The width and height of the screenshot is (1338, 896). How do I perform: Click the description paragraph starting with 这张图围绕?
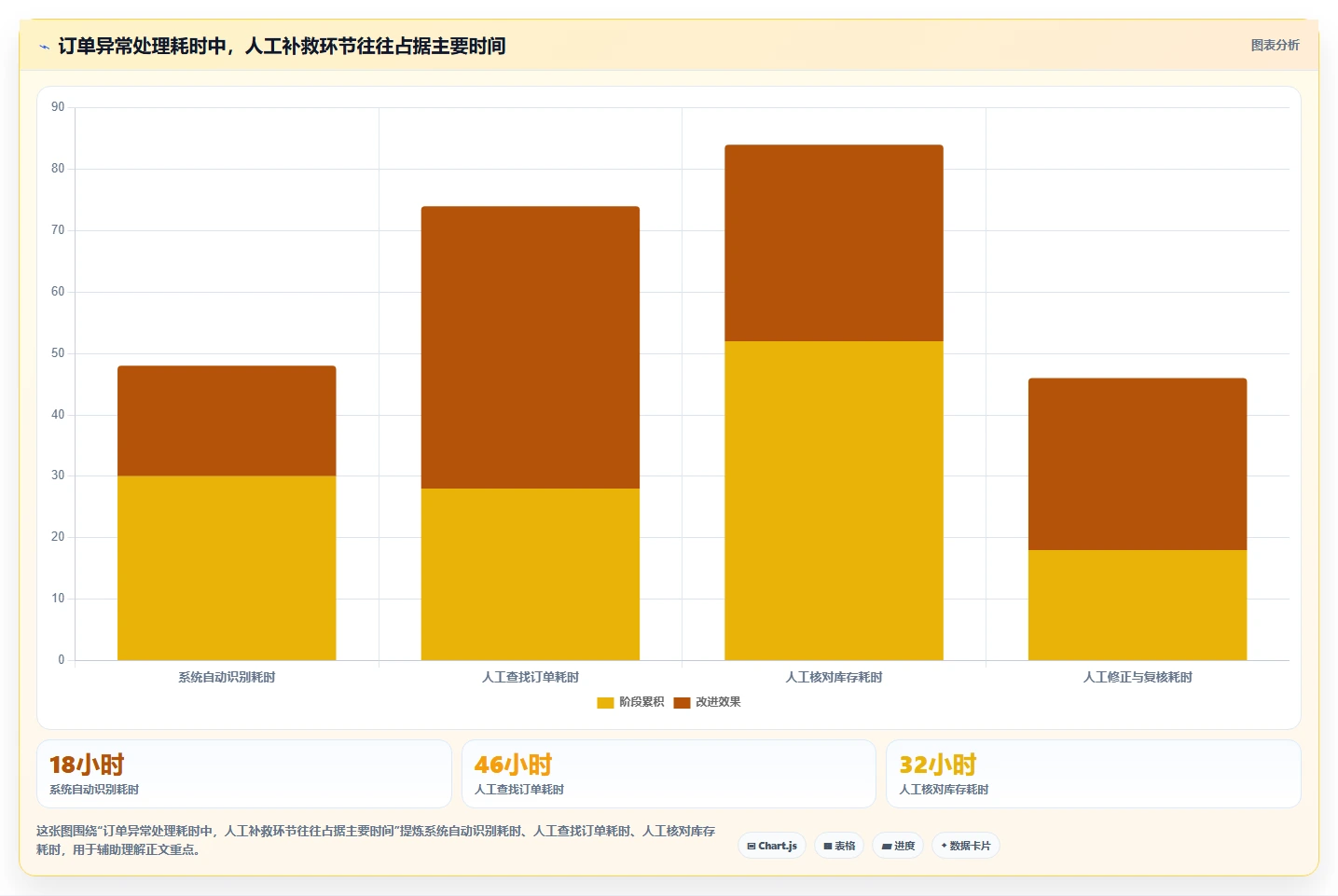(x=376, y=840)
